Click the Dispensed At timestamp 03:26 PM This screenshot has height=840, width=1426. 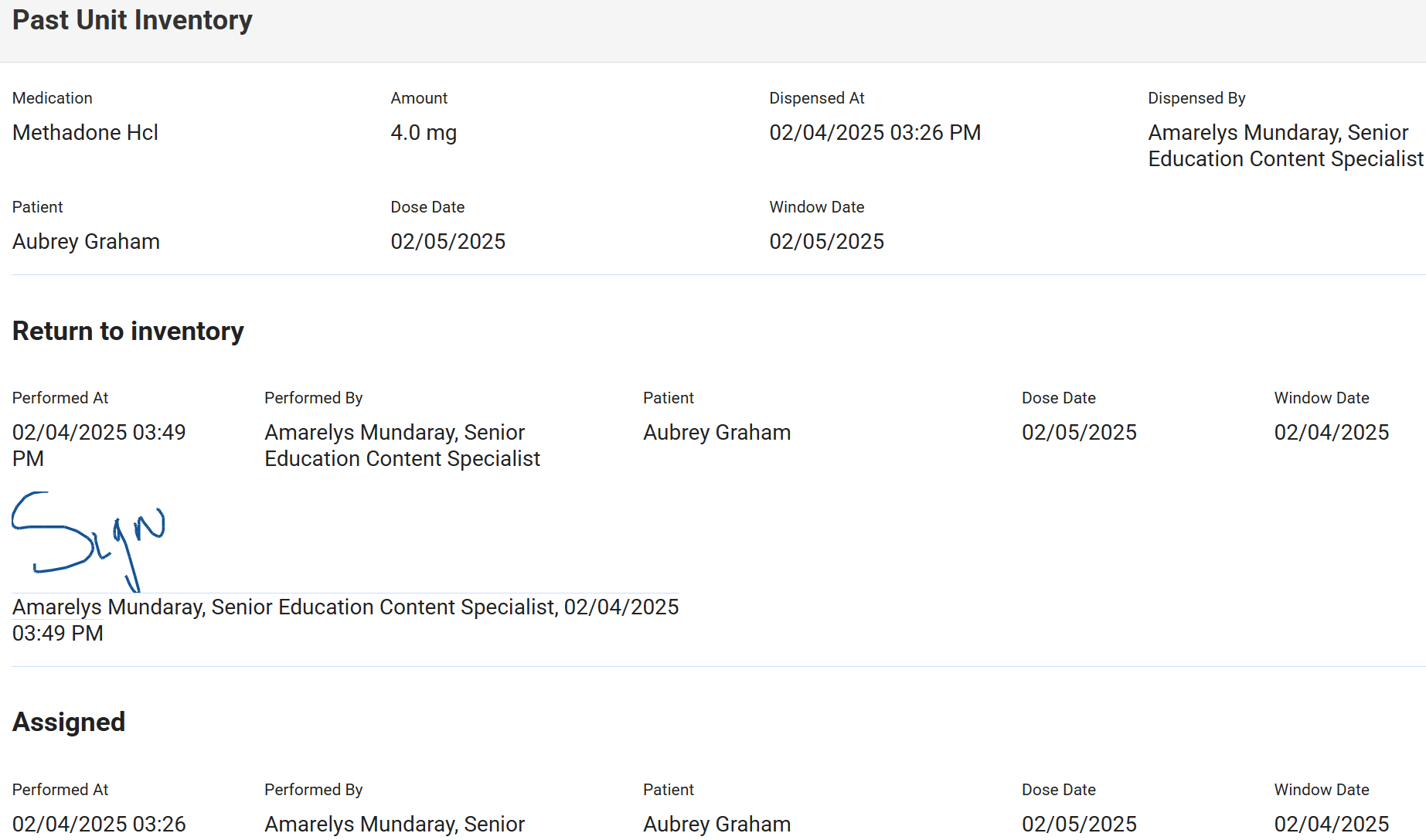(x=874, y=133)
